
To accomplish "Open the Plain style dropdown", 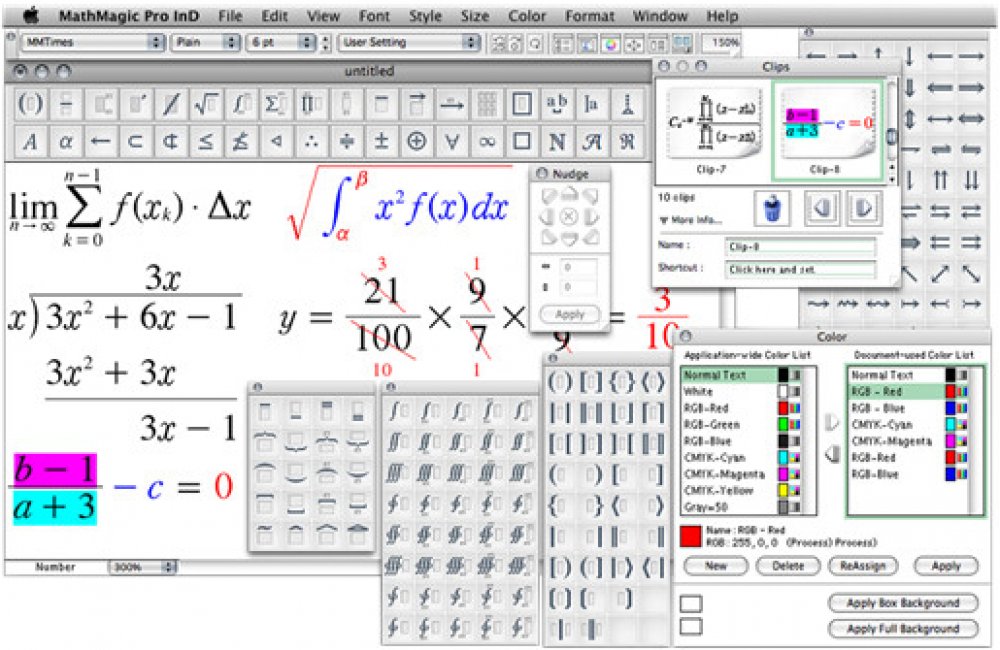I will pos(206,43).
